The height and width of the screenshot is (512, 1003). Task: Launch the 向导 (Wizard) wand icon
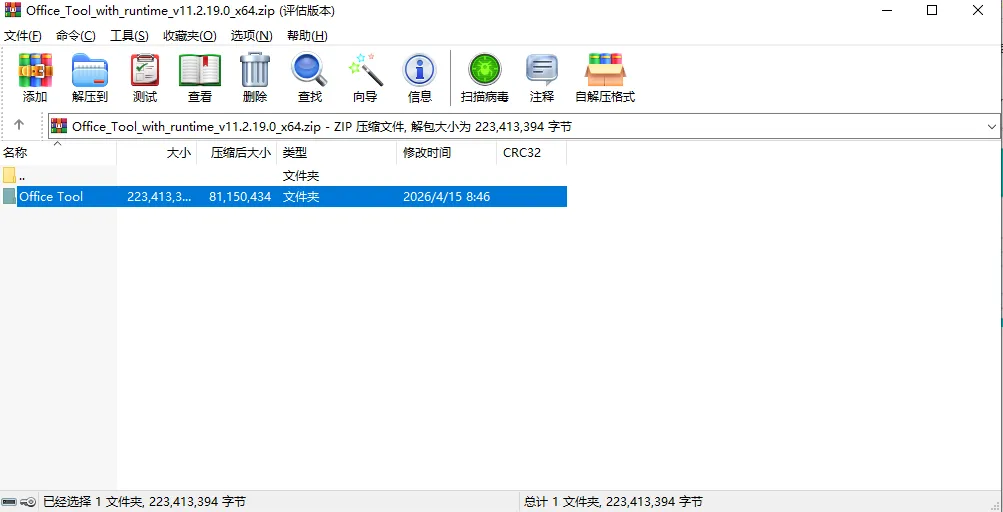coord(365,70)
